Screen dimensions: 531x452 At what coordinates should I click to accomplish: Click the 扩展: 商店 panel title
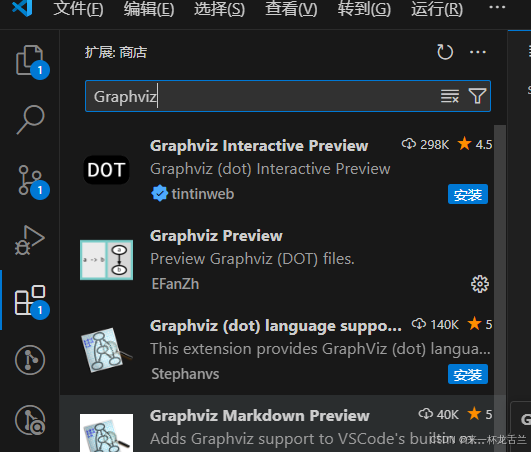pos(116,52)
